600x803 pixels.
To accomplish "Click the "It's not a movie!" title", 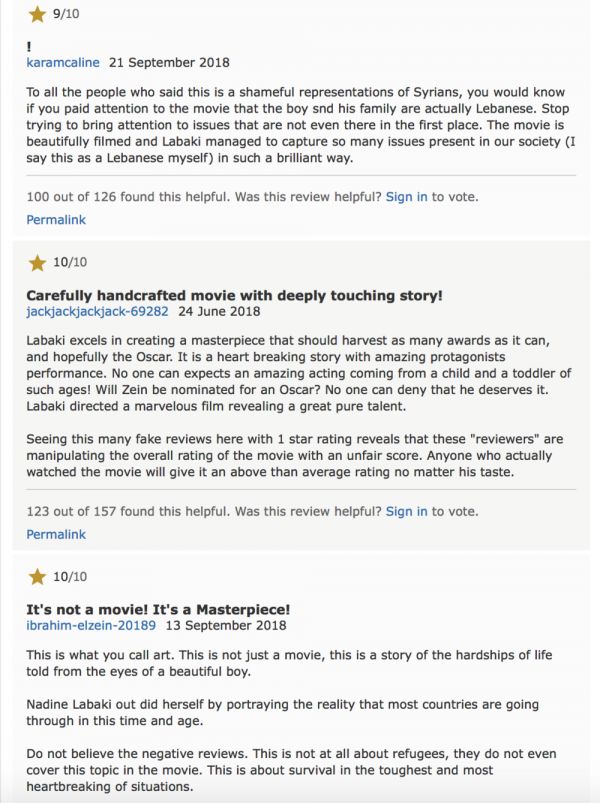I will click(x=158, y=609).
